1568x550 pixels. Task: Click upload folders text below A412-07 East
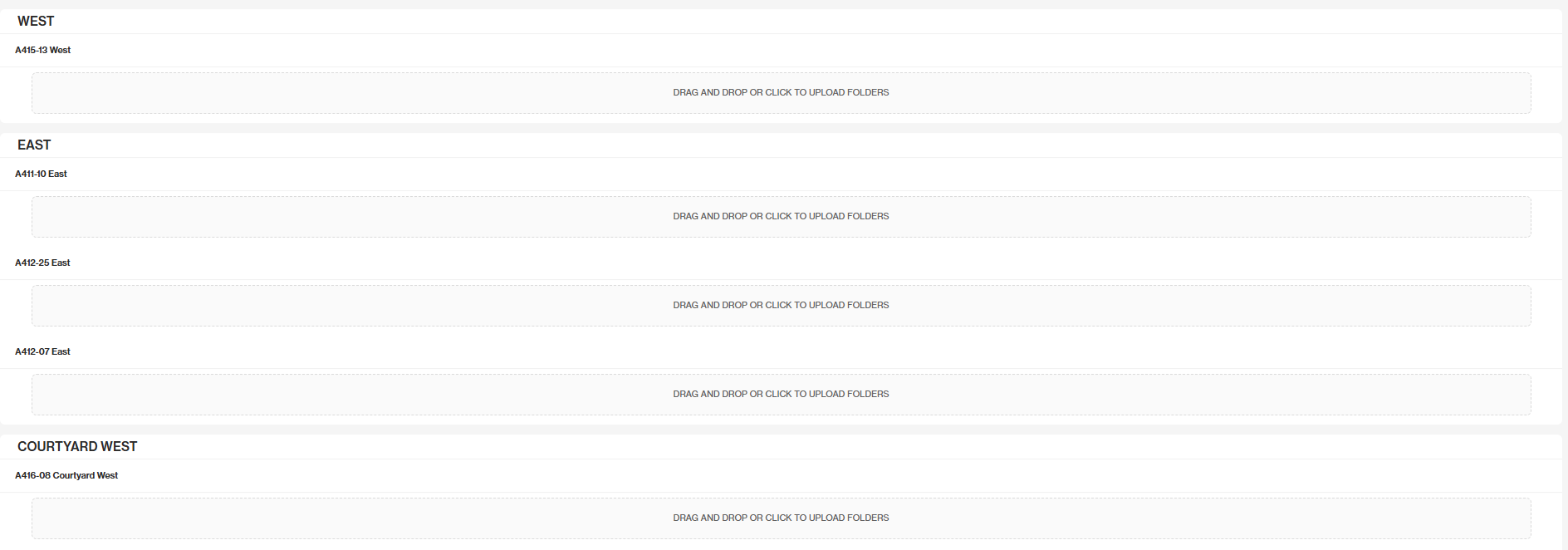click(x=781, y=394)
